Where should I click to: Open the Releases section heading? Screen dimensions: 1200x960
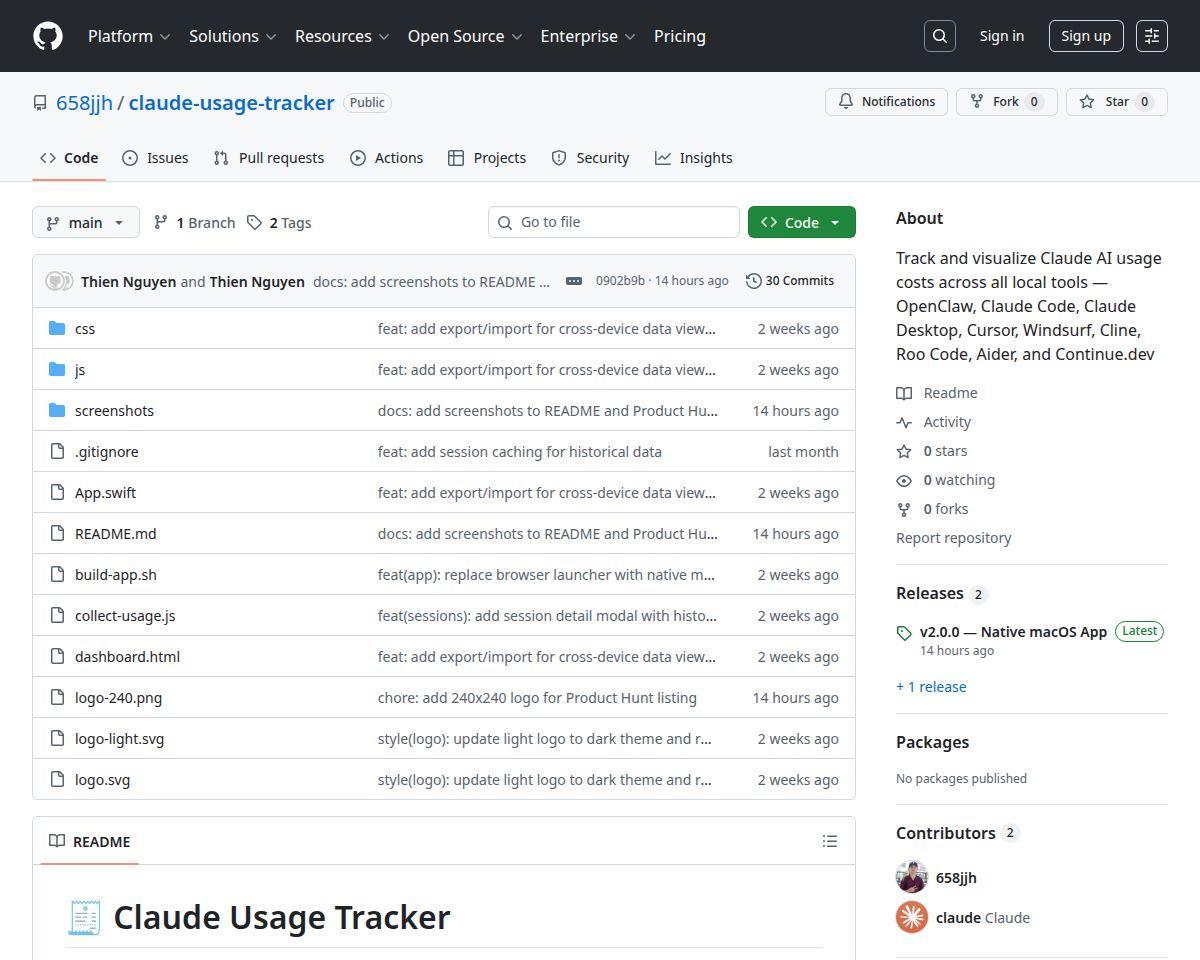[x=930, y=593]
